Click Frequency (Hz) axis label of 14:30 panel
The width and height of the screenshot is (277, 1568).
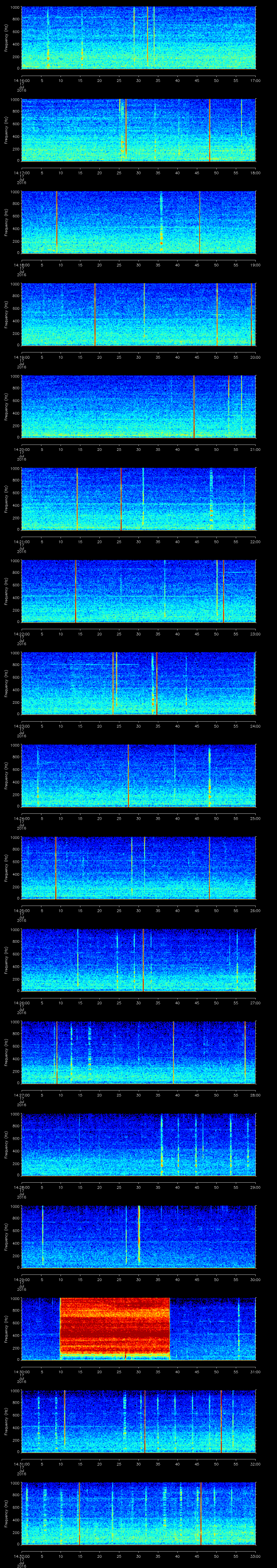click(x=6, y=1329)
